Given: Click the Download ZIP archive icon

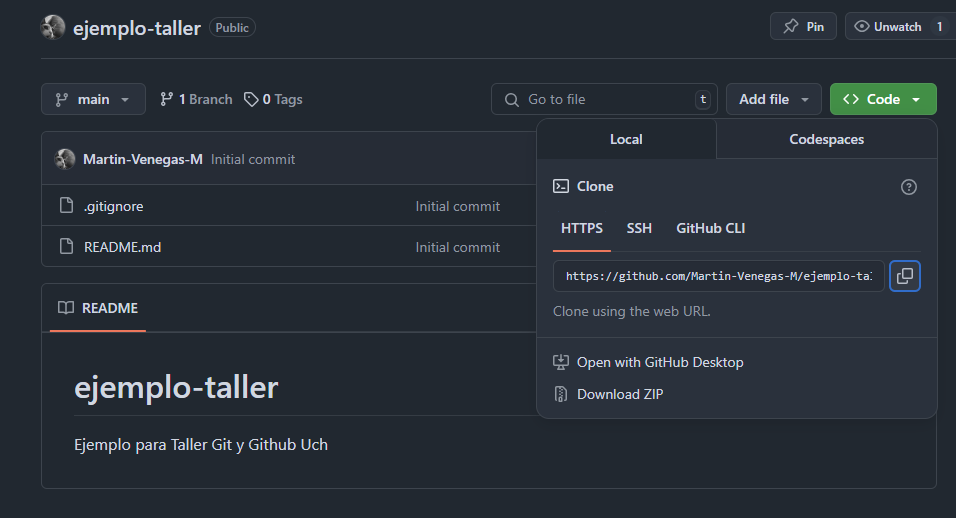Looking at the screenshot, I should click(x=560, y=394).
